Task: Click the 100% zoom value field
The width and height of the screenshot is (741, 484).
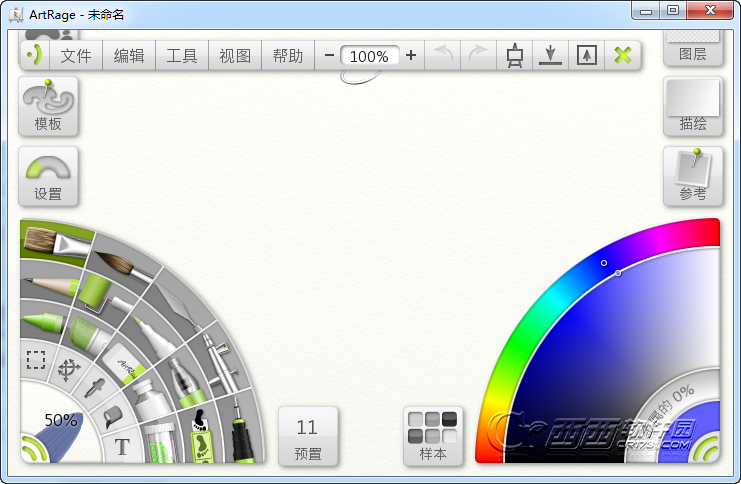Action: point(370,56)
